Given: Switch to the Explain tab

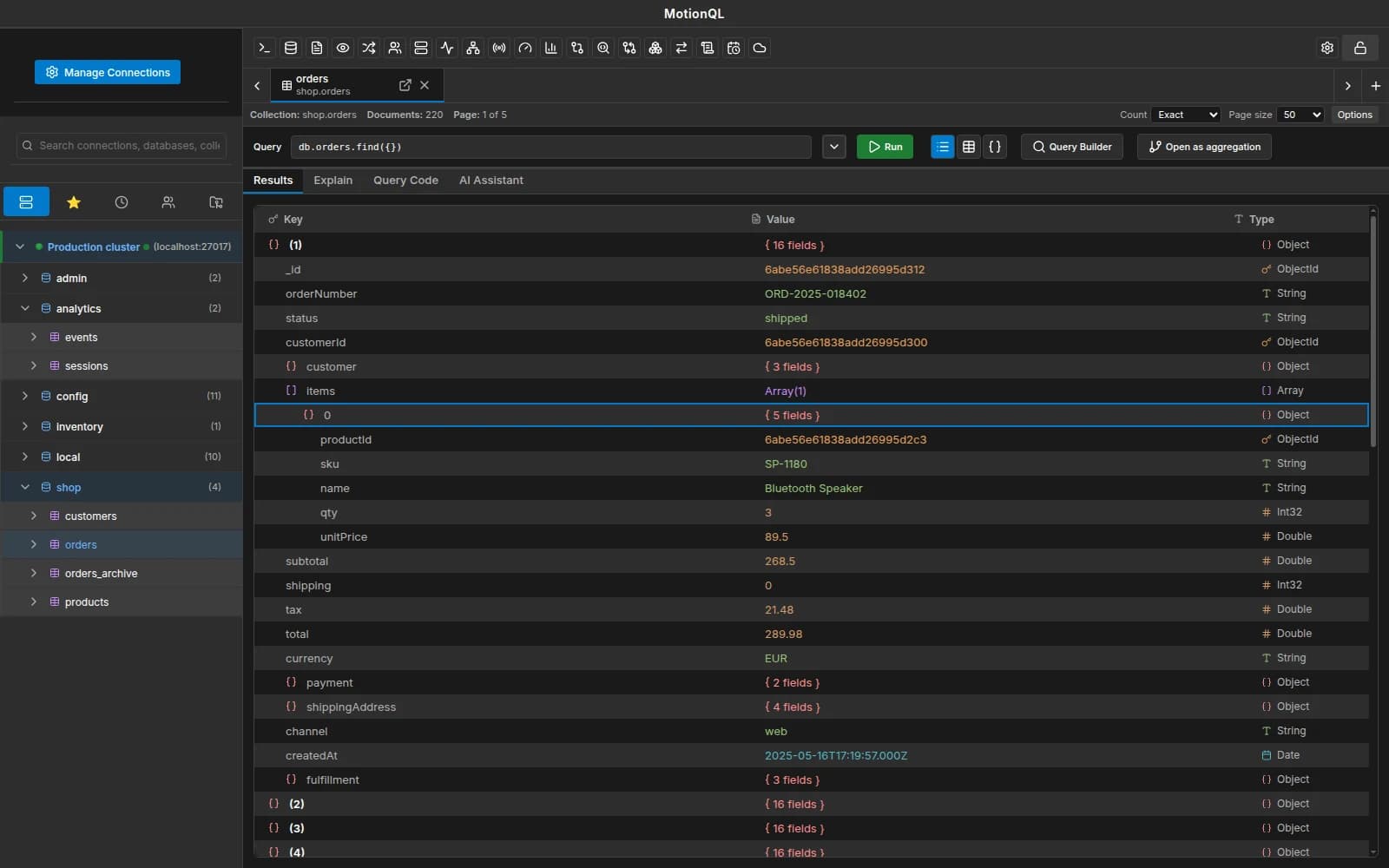Looking at the screenshot, I should (x=332, y=181).
